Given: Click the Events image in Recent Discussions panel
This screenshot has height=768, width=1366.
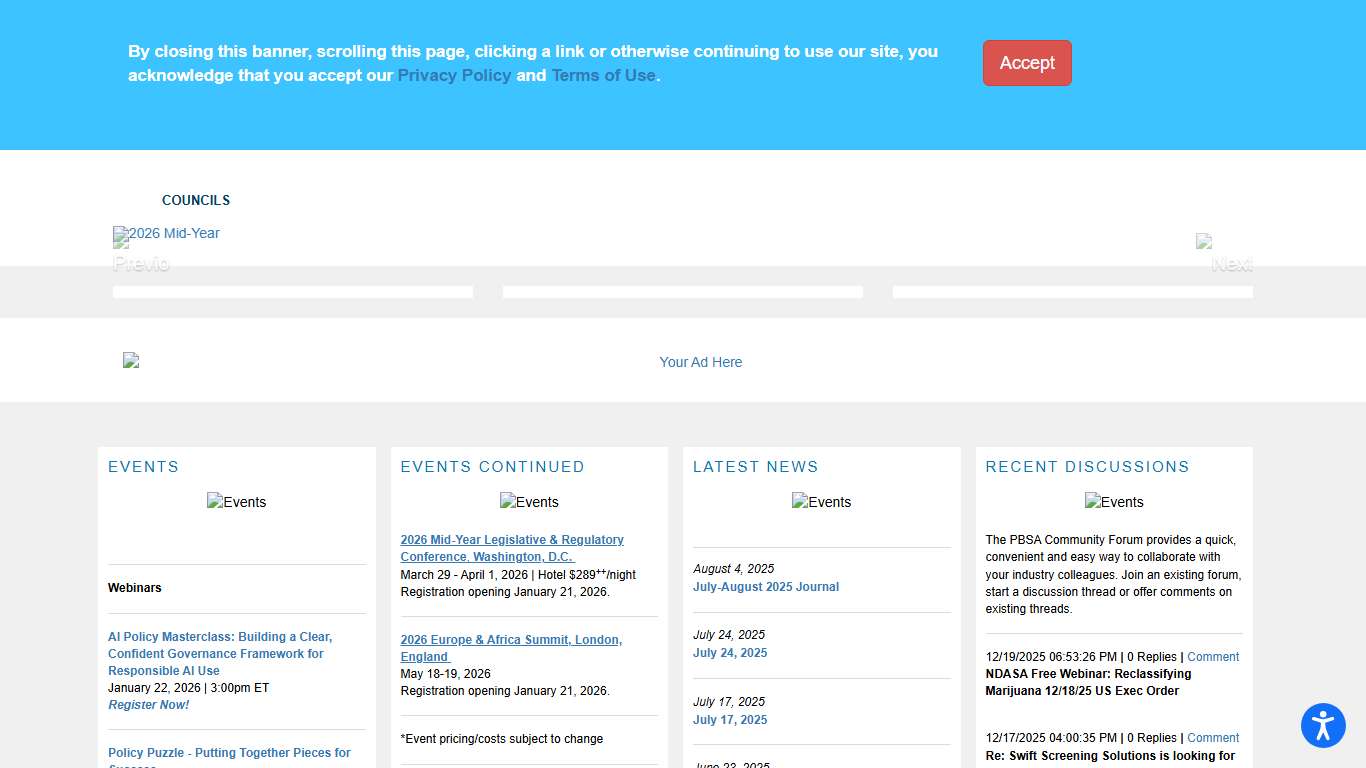Looking at the screenshot, I should (1114, 502).
